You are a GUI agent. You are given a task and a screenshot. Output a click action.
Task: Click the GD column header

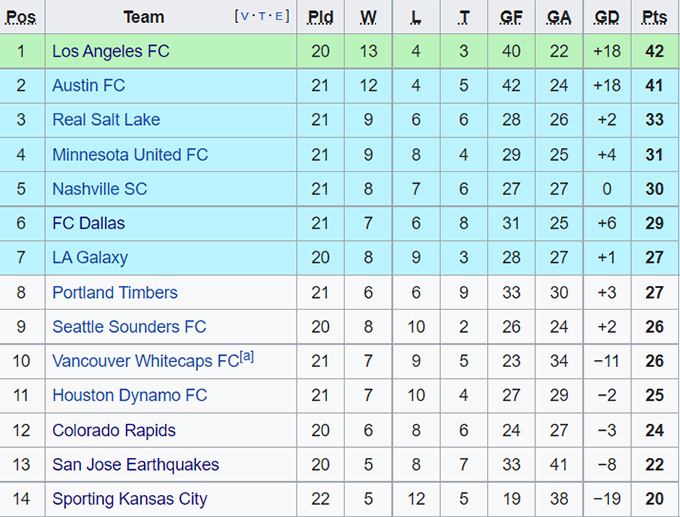click(x=607, y=17)
